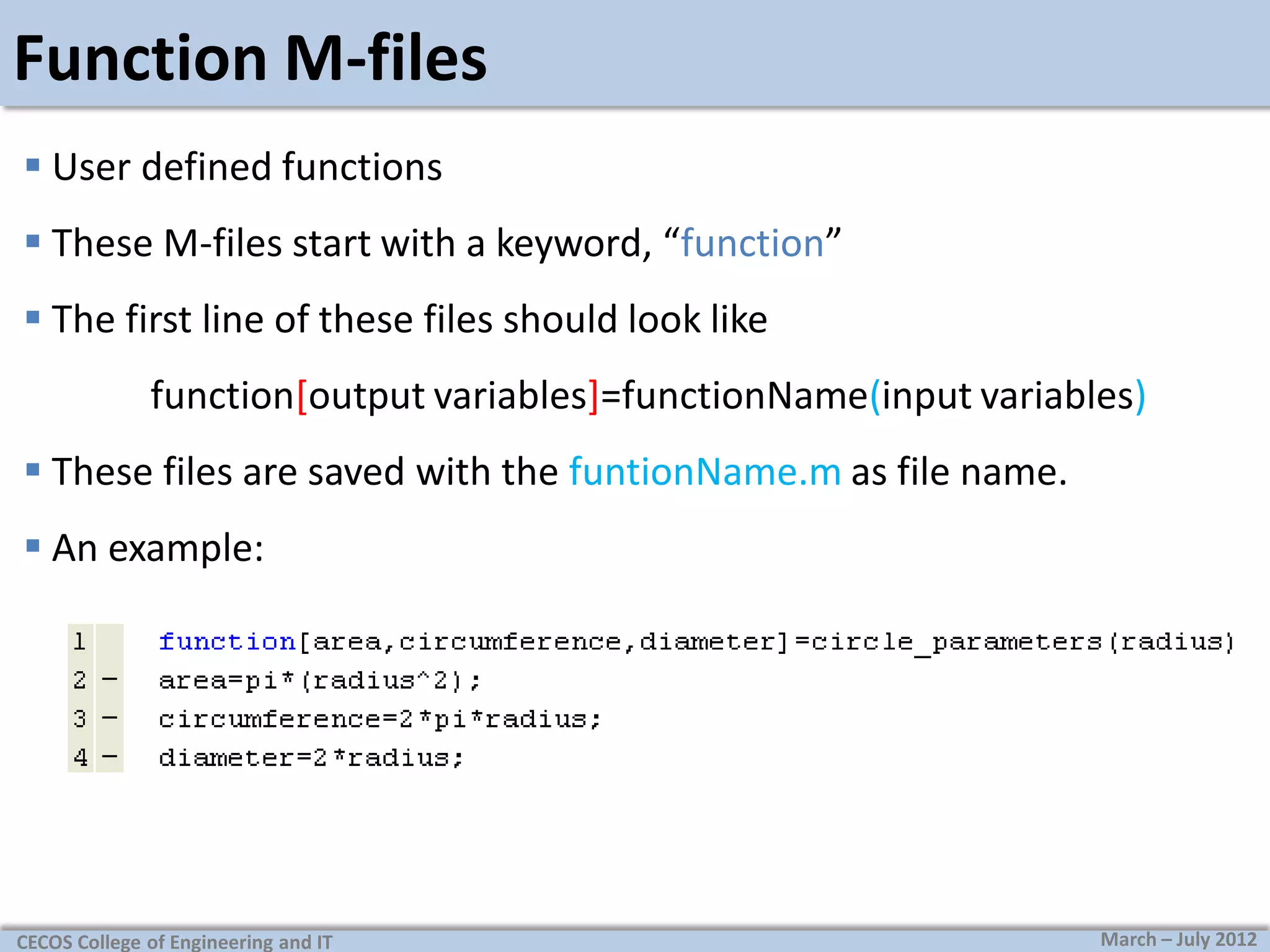Image resolution: width=1270 pixels, height=952 pixels.
Task: Click '(input variables)' in the syntax line
Action: coord(1008,396)
